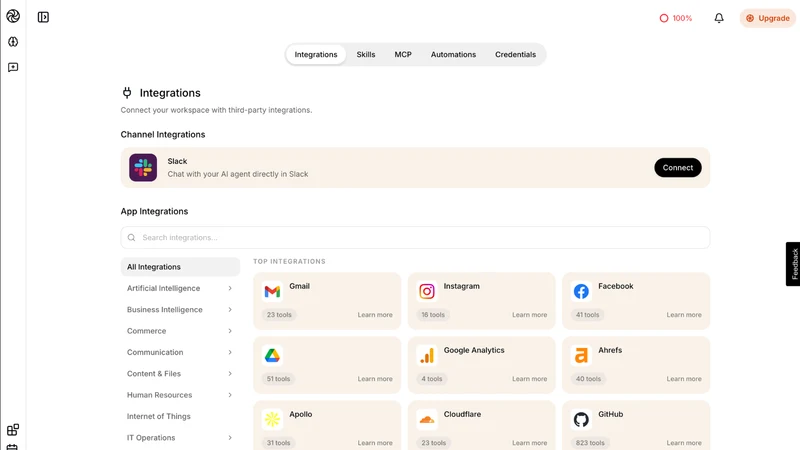Focus the Search integrations field
This screenshot has width=800, height=450.
click(x=415, y=238)
